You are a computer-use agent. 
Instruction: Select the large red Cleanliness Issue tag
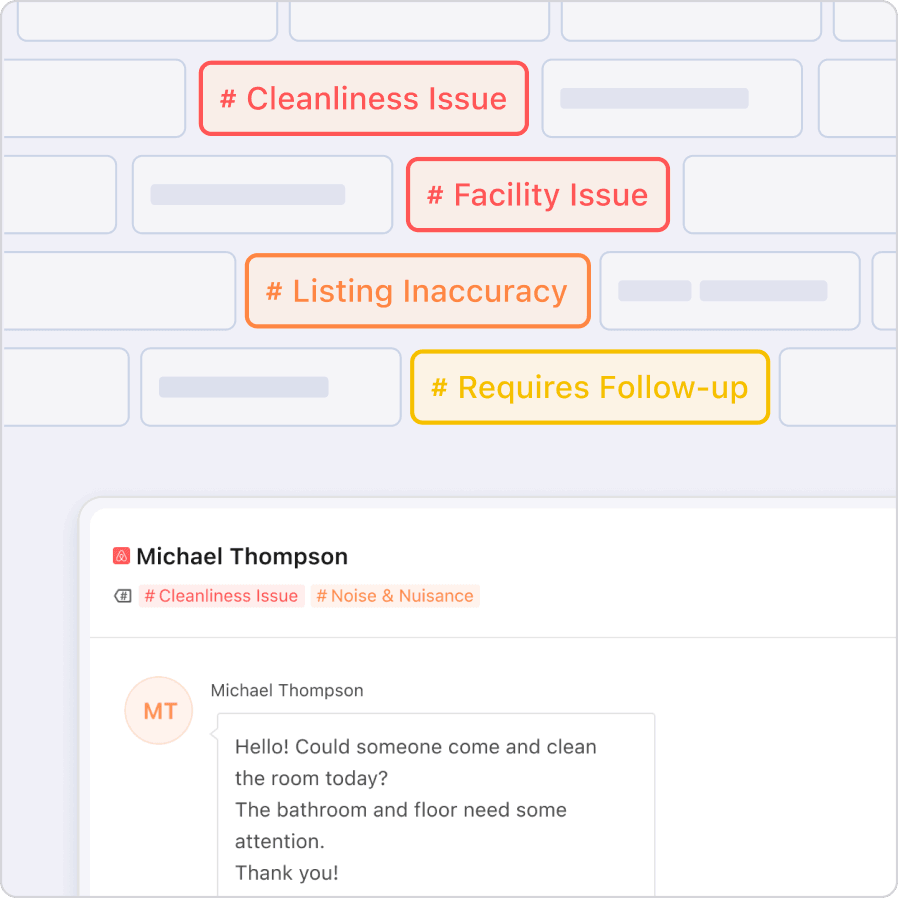(x=363, y=99)
